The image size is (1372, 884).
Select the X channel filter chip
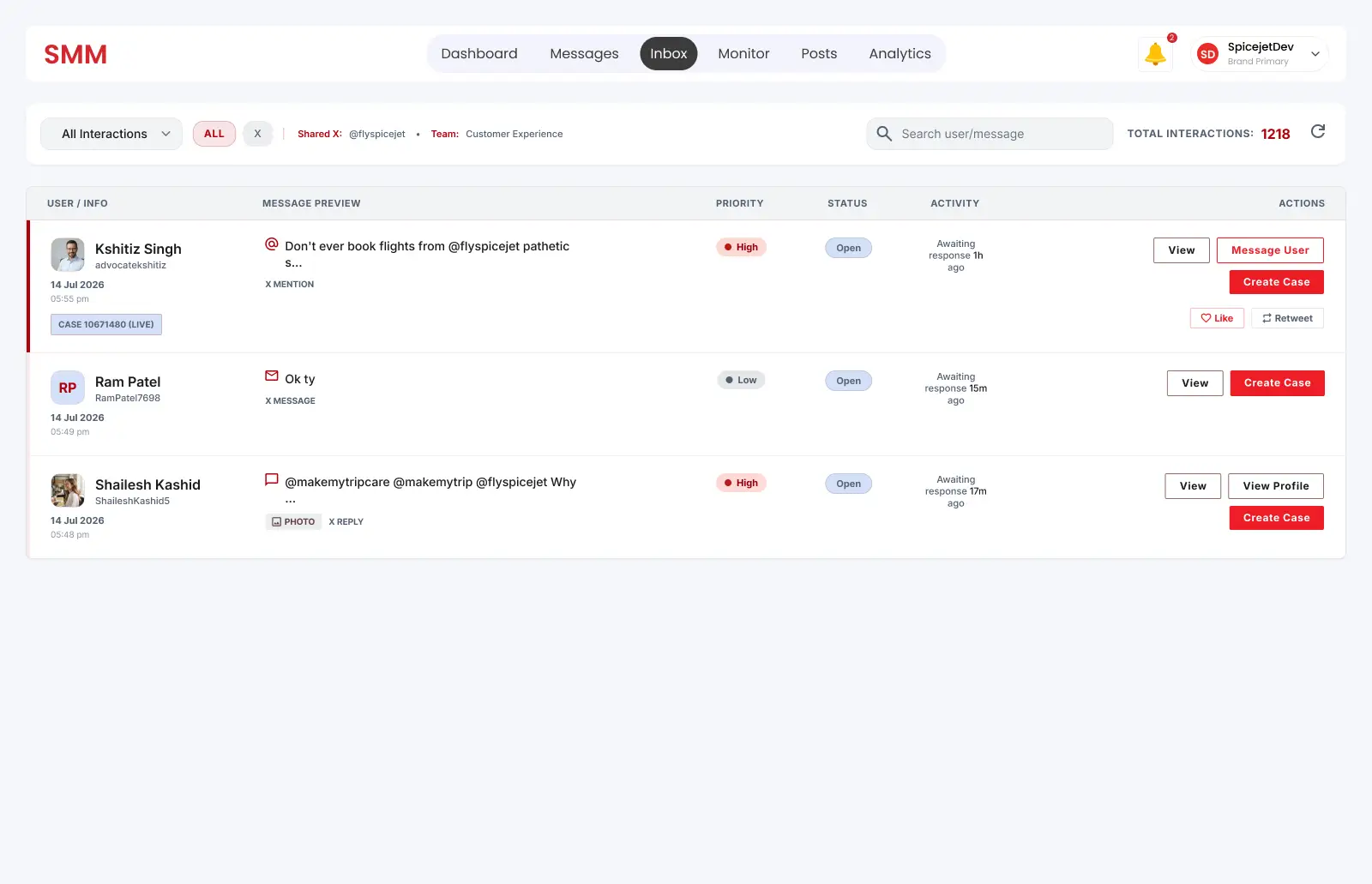coord(257,134)
